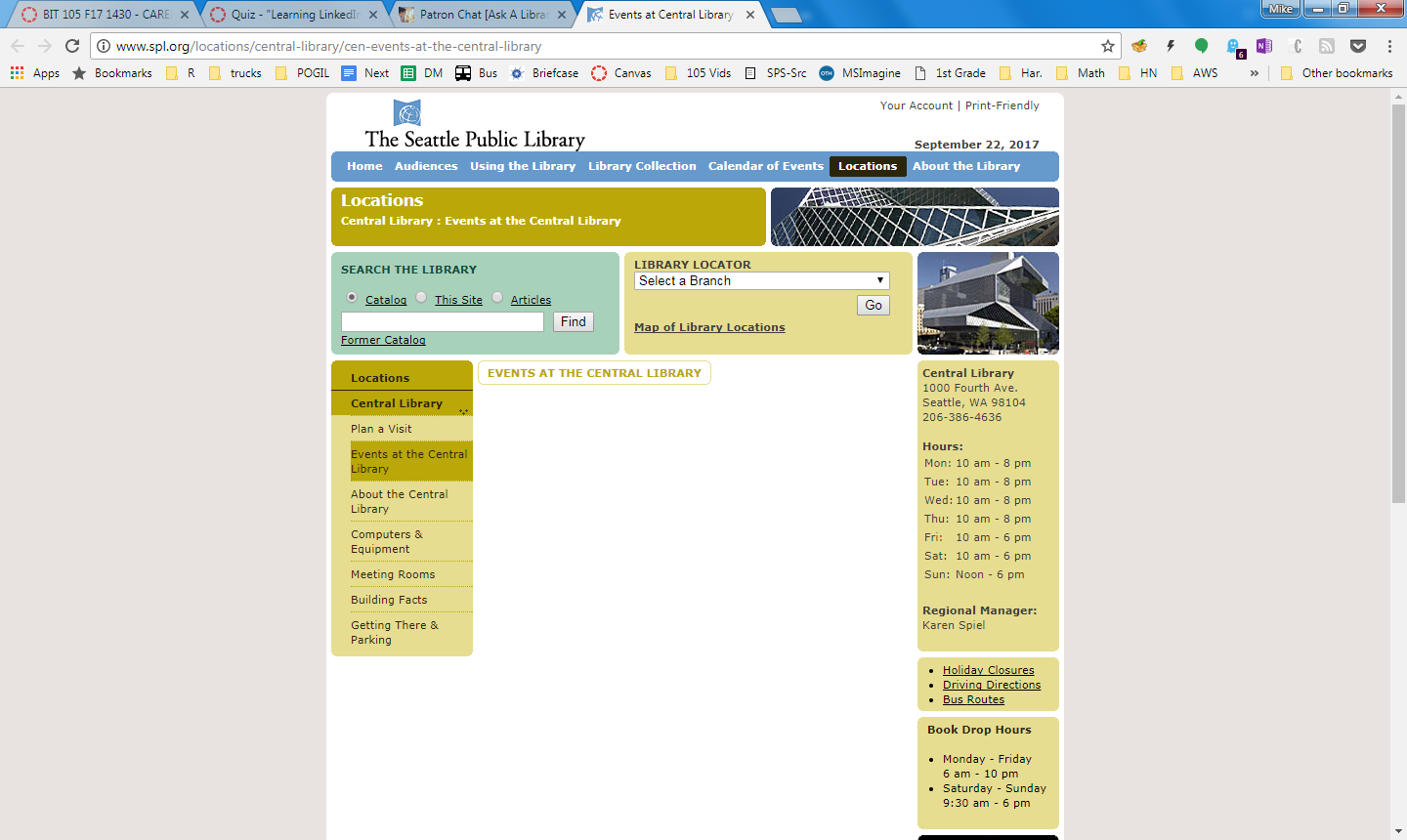Open the Driving Directions link
1407x840 pixels.
[x=992, y=685]
